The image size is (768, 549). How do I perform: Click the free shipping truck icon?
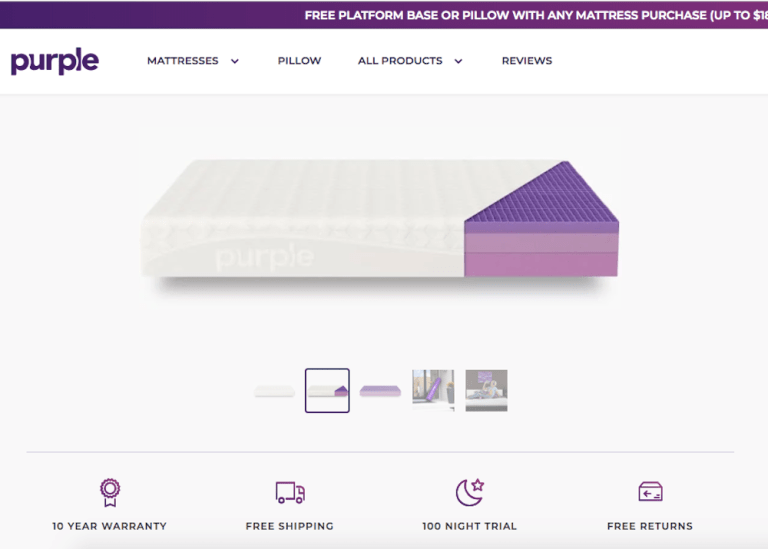coord(290,492)
